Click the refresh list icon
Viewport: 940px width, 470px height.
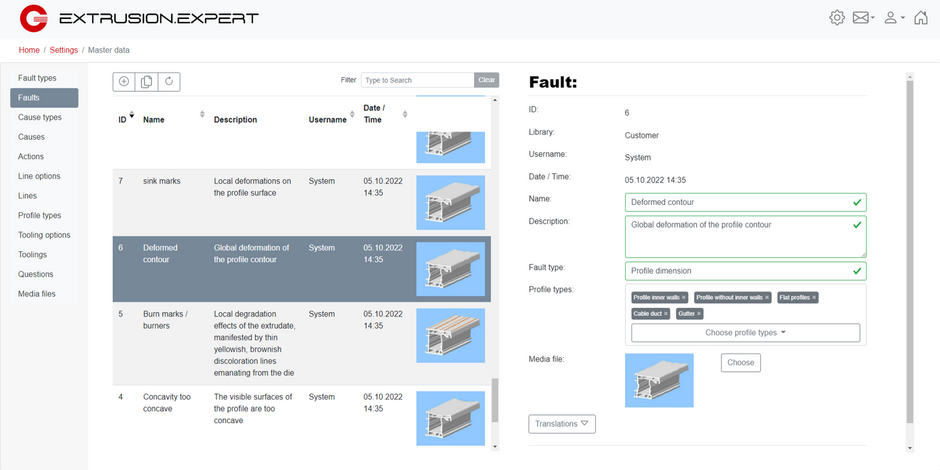click(169, 82)
